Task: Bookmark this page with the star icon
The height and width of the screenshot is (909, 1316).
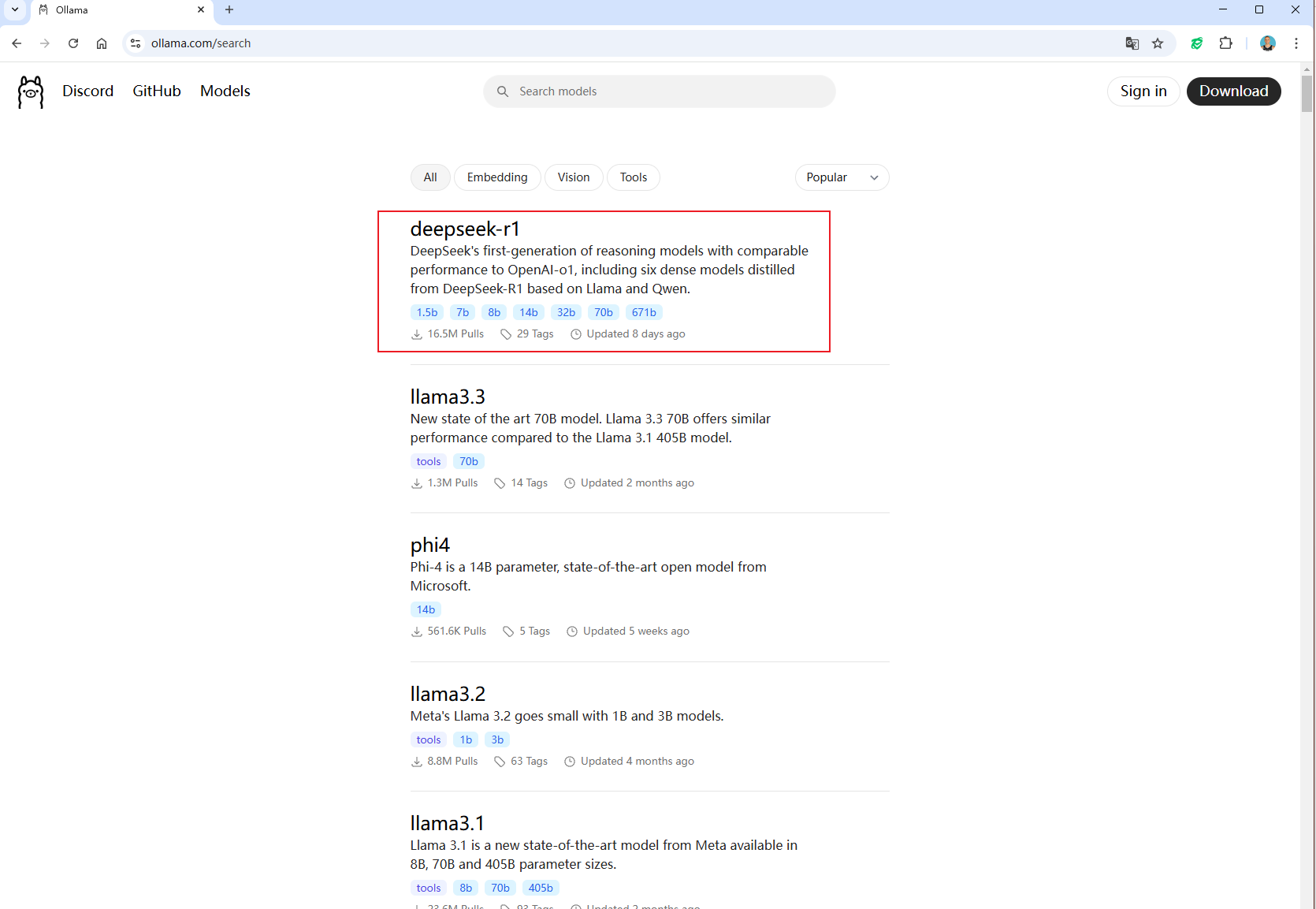Action: 1158,43
